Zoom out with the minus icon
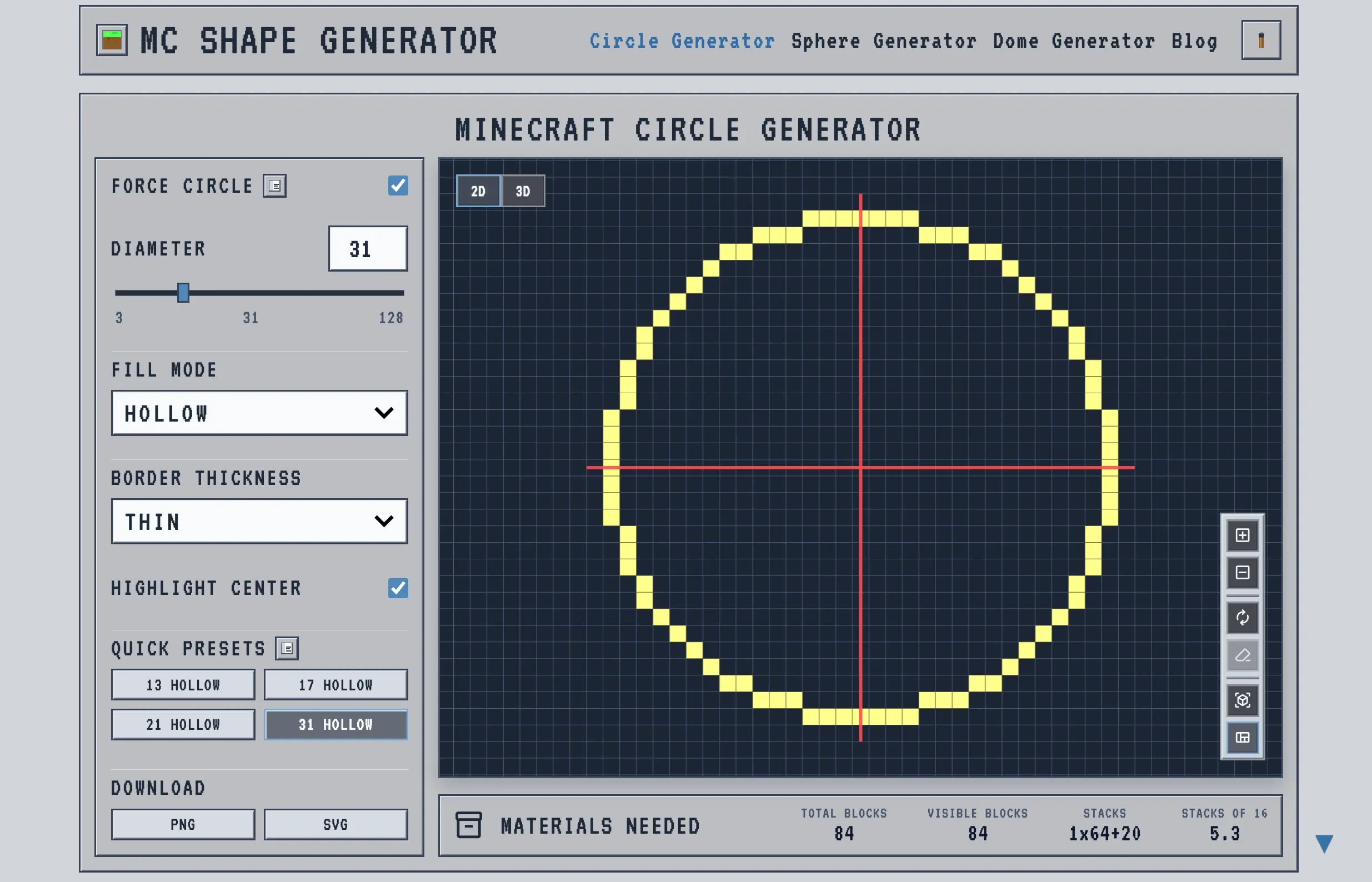 pos(1242,572)
